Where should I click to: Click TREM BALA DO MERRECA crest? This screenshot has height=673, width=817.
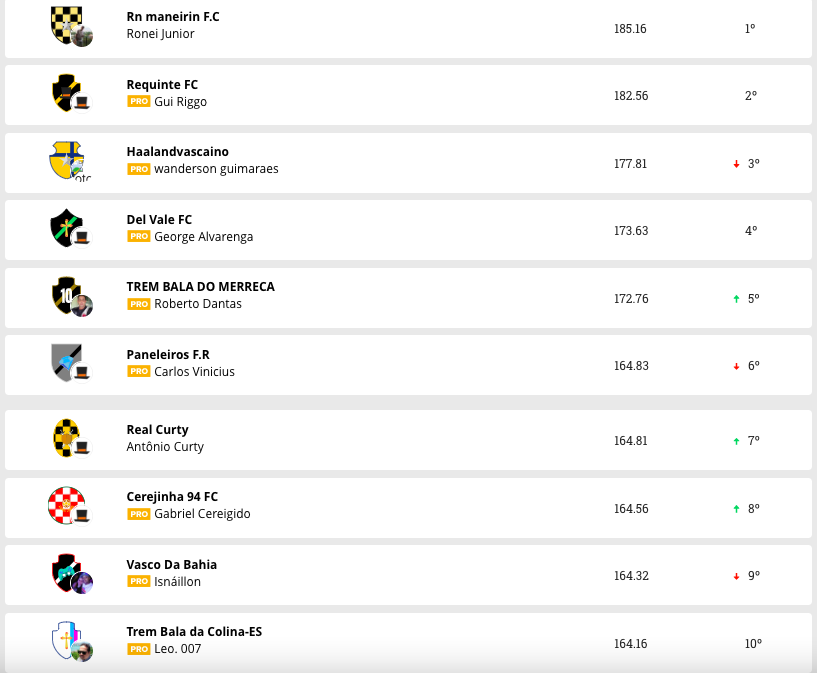(66, 295)
